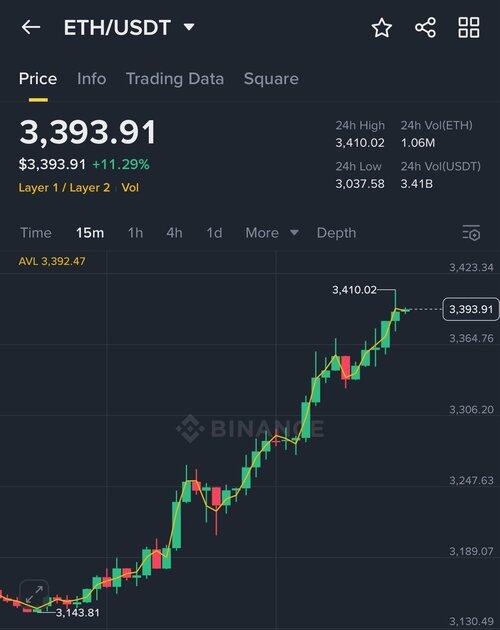500x630 pixels.
Task: Select the Price tab
Action: [x=38, y=79]
